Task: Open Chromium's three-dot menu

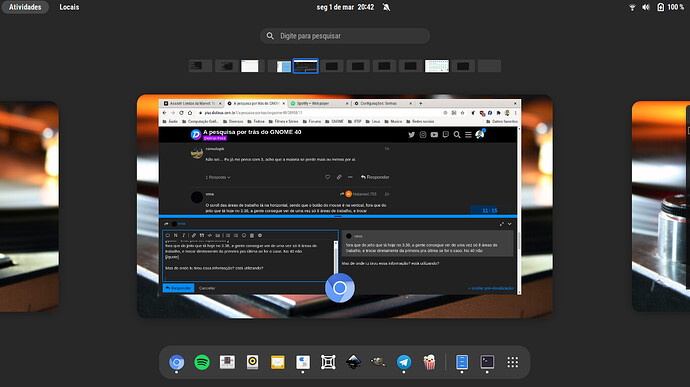Action: tap(515, 113)
